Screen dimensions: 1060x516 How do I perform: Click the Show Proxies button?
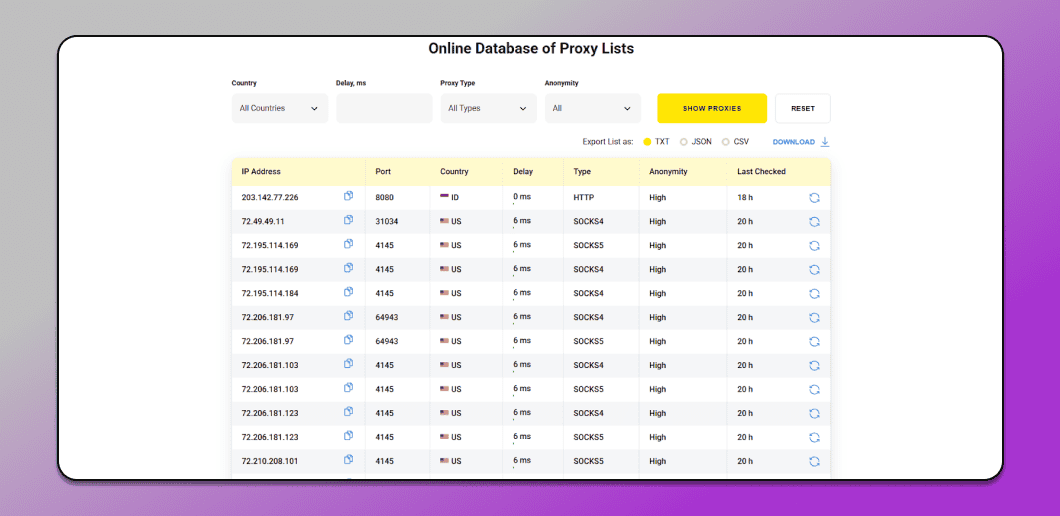[x=712, y=108]
